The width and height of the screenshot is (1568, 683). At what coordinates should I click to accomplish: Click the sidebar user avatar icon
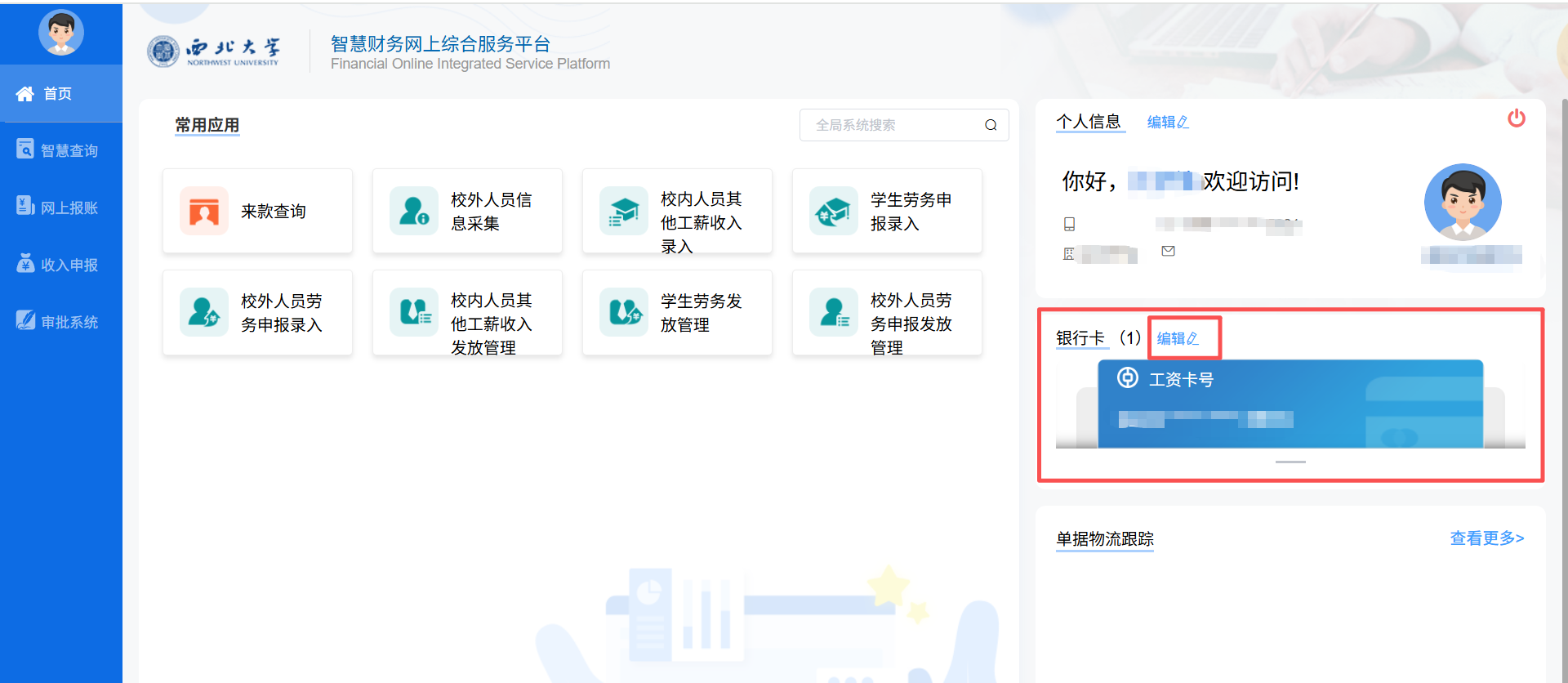click(61, 33)
